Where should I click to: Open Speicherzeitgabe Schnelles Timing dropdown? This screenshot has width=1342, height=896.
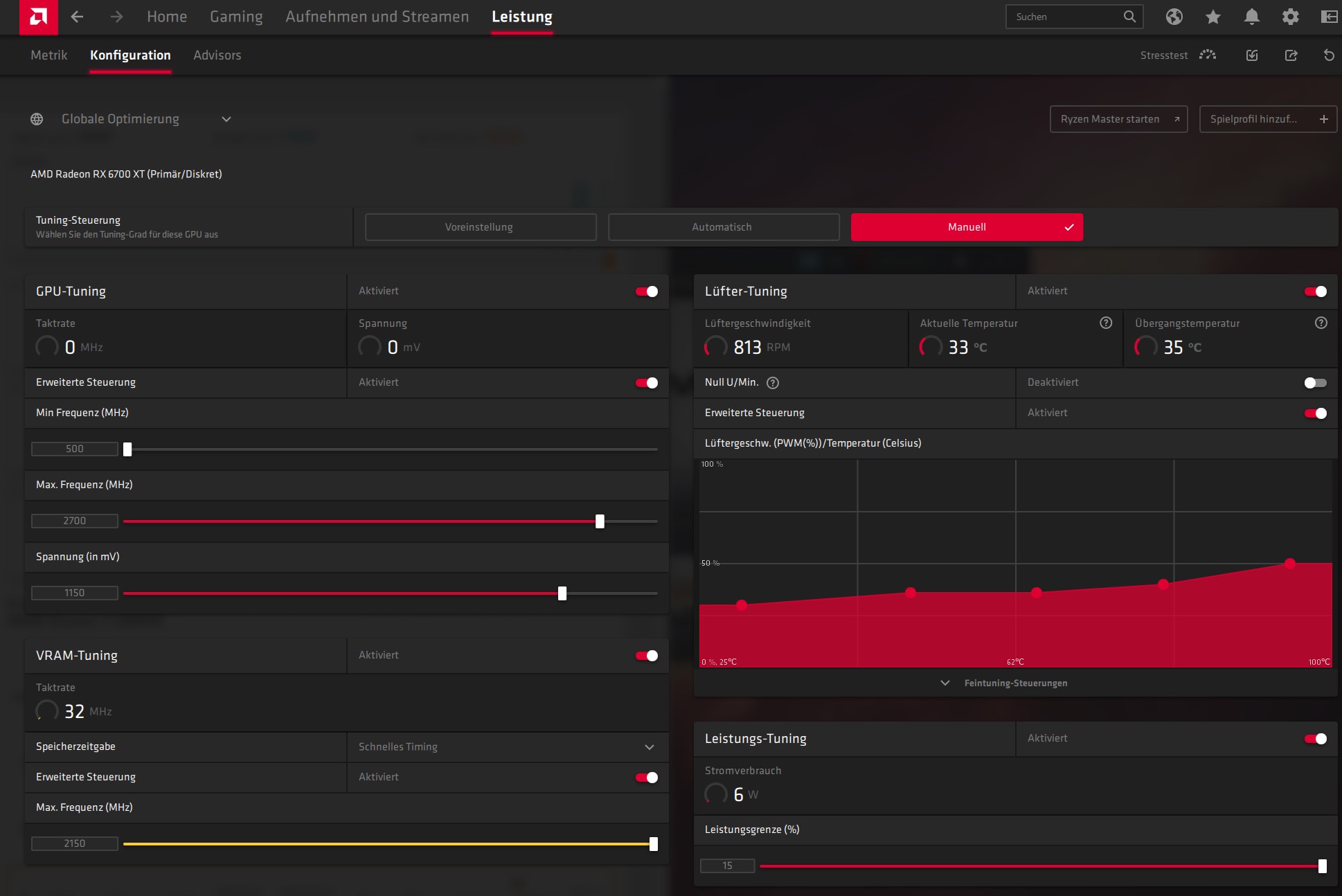(649, 747)
